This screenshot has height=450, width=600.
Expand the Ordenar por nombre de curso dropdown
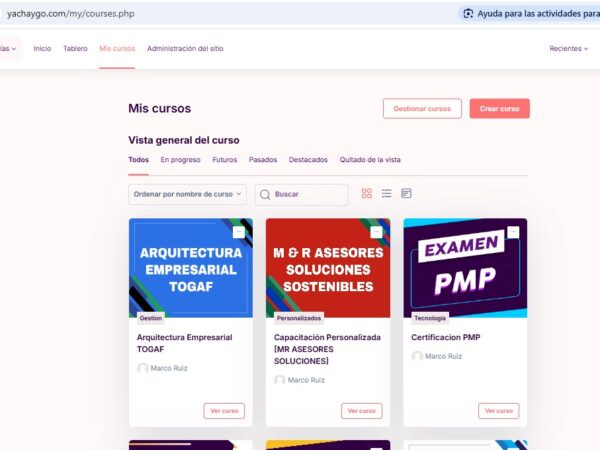click(x=188, y=194)
